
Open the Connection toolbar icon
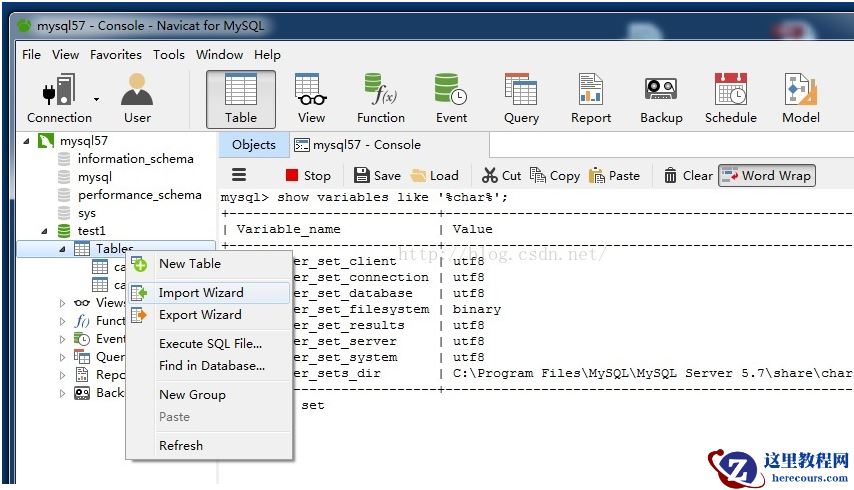pyautogui.click(x=59, y=99)
